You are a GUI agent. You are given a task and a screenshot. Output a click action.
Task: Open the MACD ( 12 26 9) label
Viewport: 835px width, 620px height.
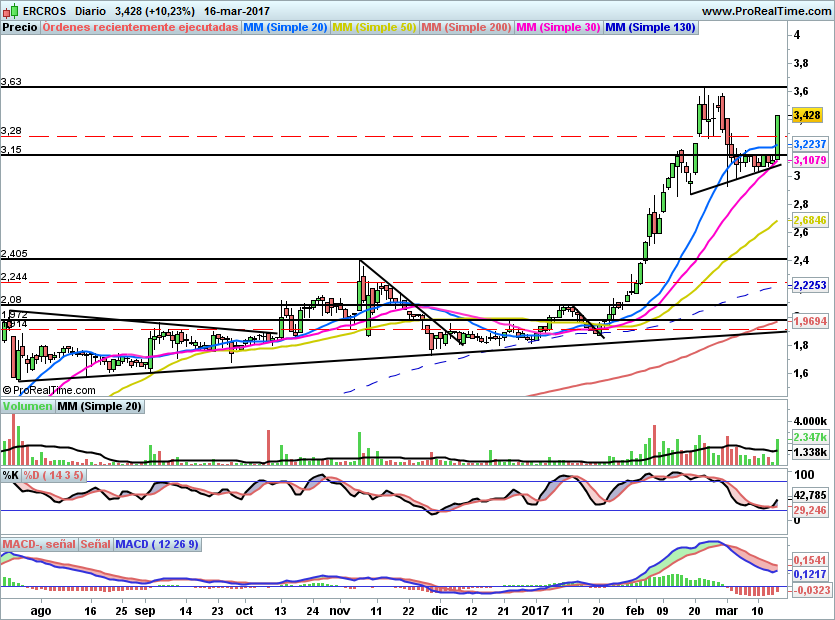coord(157,544)
